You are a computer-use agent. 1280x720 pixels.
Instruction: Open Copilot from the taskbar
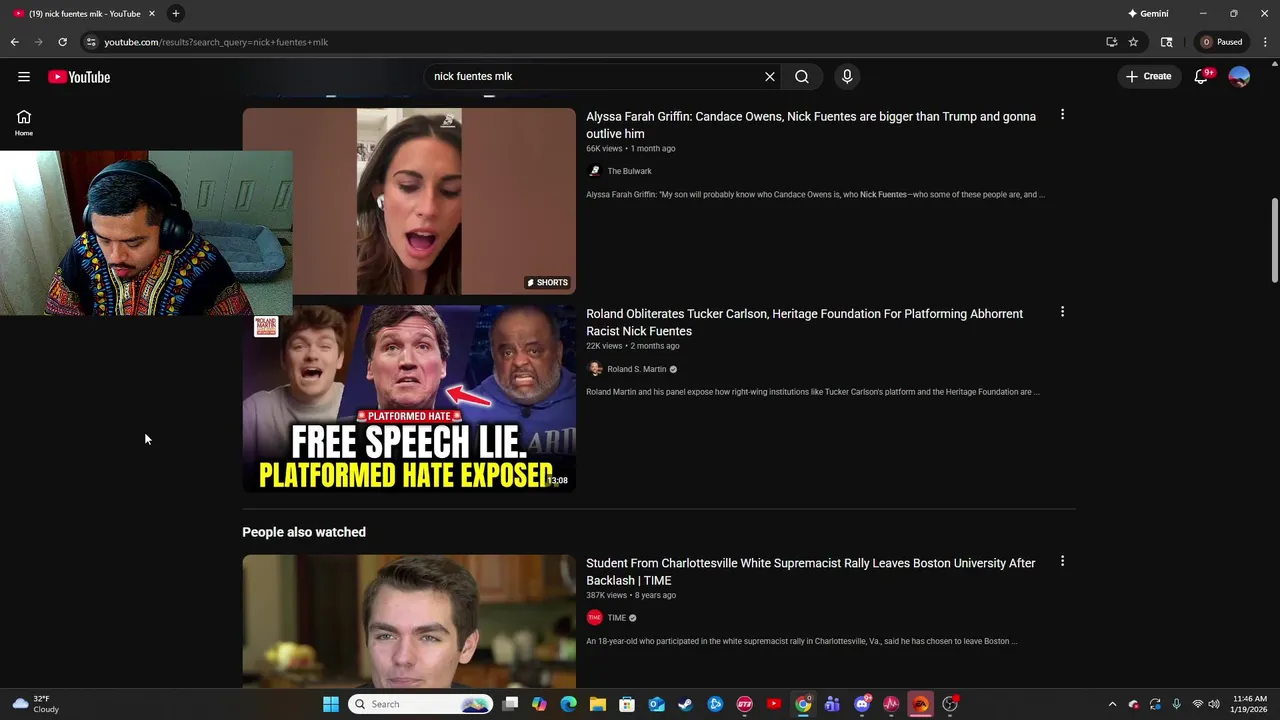coord(540,704)
